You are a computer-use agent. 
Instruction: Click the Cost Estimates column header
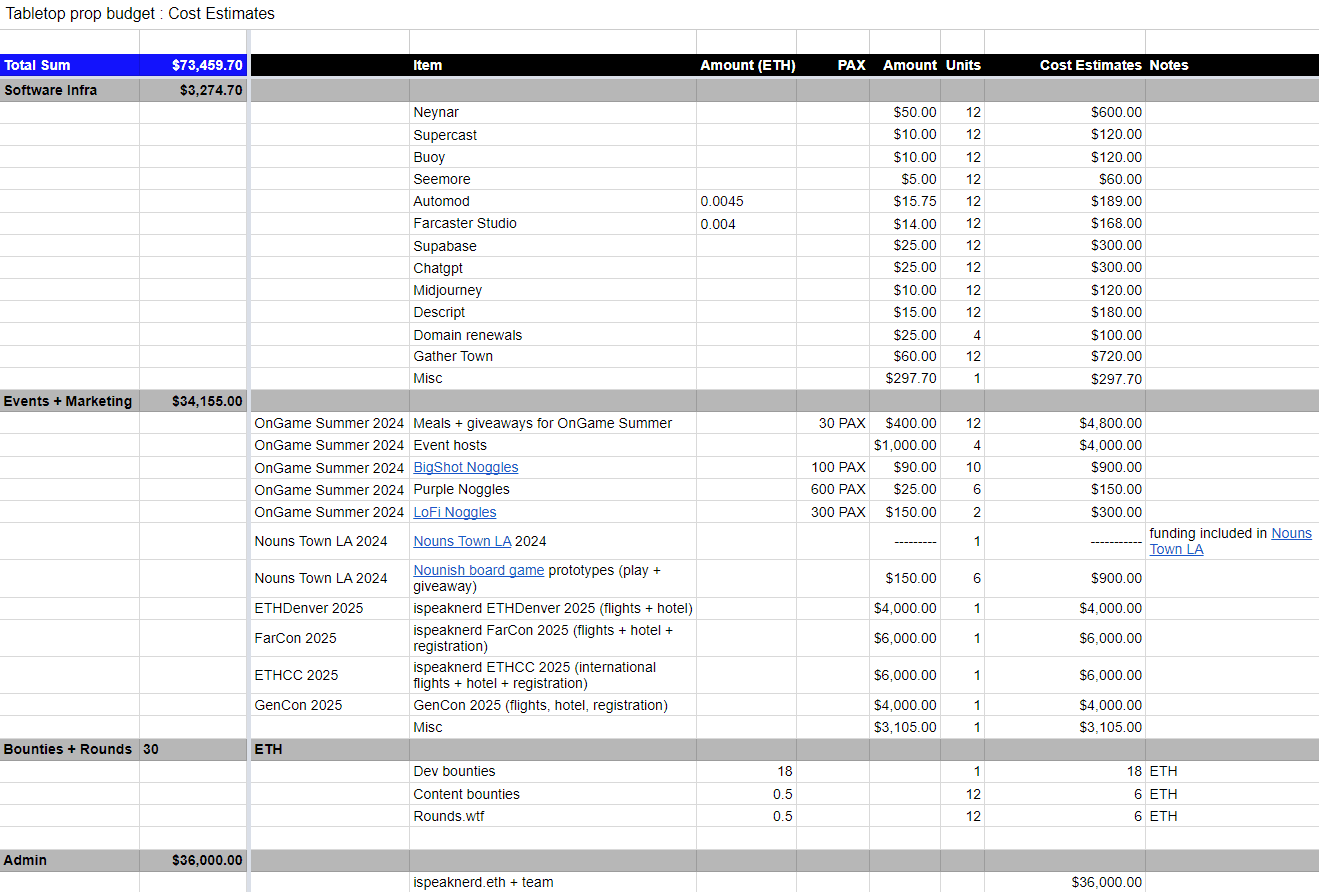pos(1089,65)
